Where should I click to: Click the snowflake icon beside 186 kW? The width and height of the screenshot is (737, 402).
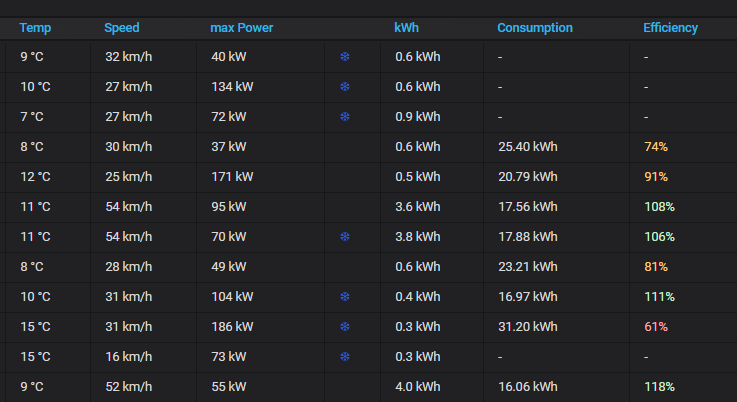(x=345, y=327)
